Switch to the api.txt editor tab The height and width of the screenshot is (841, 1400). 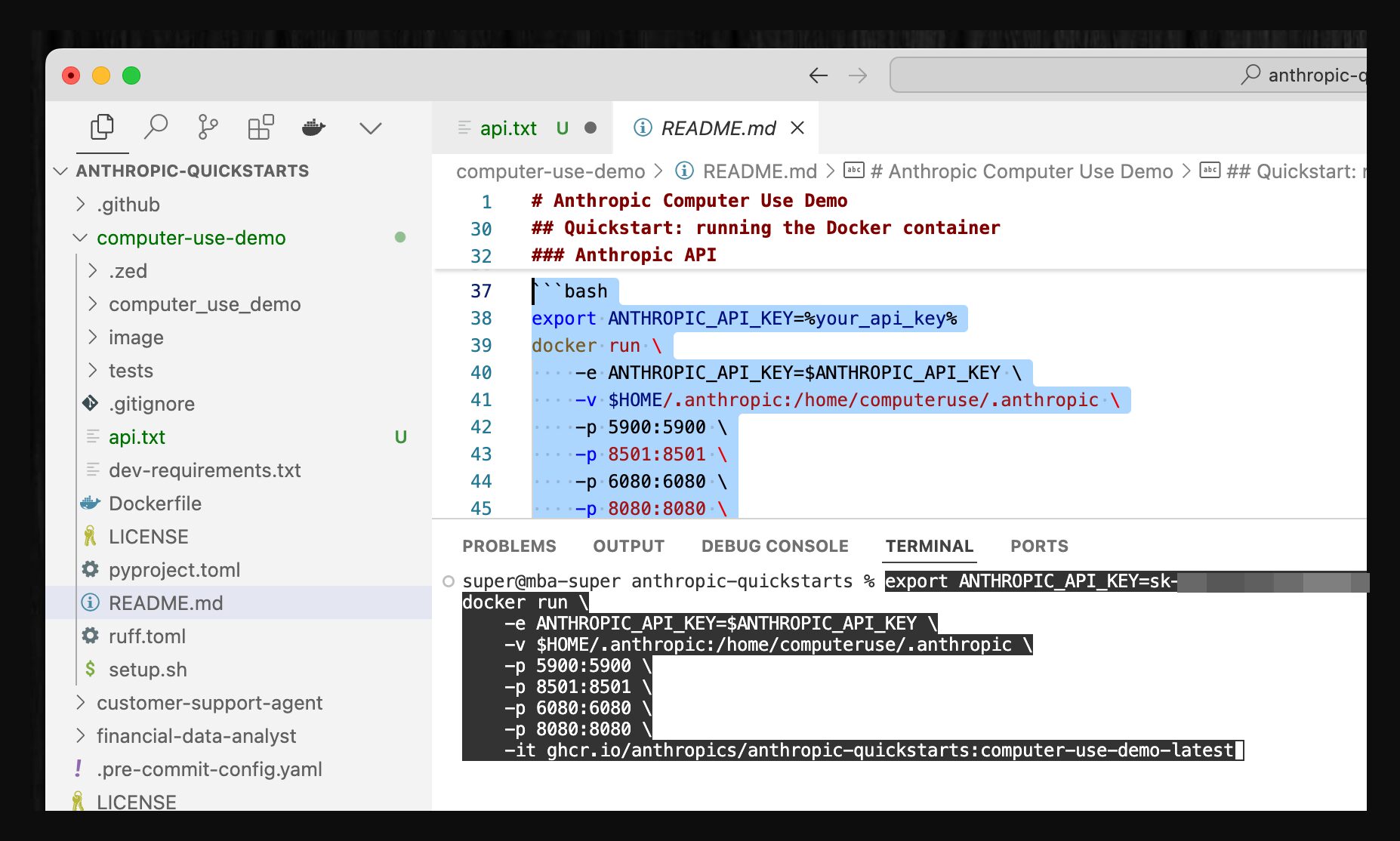coord(507,128)
